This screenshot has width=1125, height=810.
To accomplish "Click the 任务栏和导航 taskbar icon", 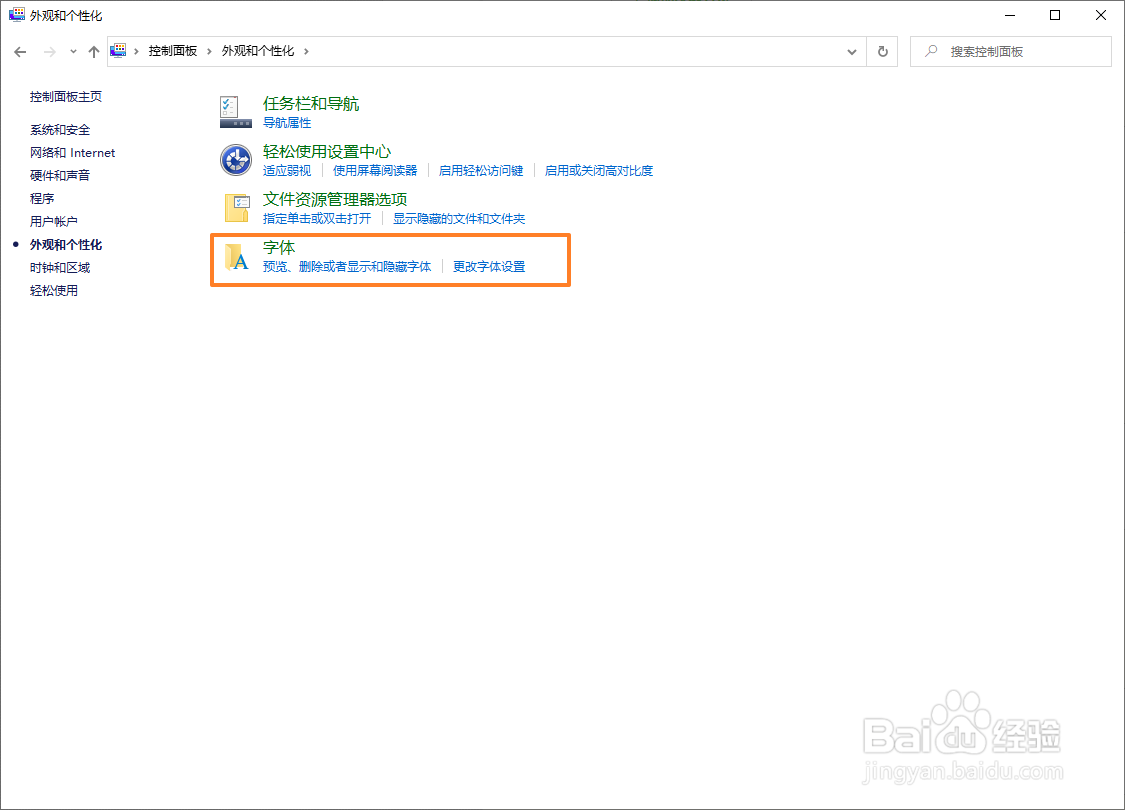I will click(235, 111).
